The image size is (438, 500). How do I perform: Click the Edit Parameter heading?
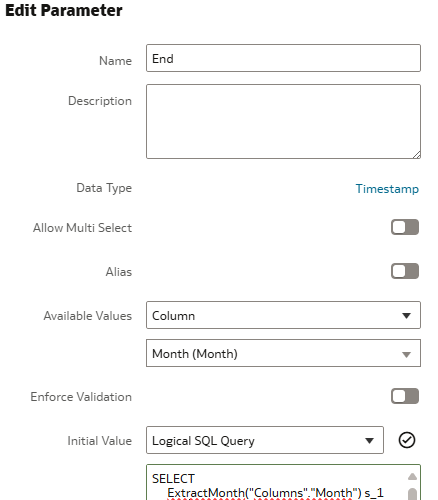(64, 10)
